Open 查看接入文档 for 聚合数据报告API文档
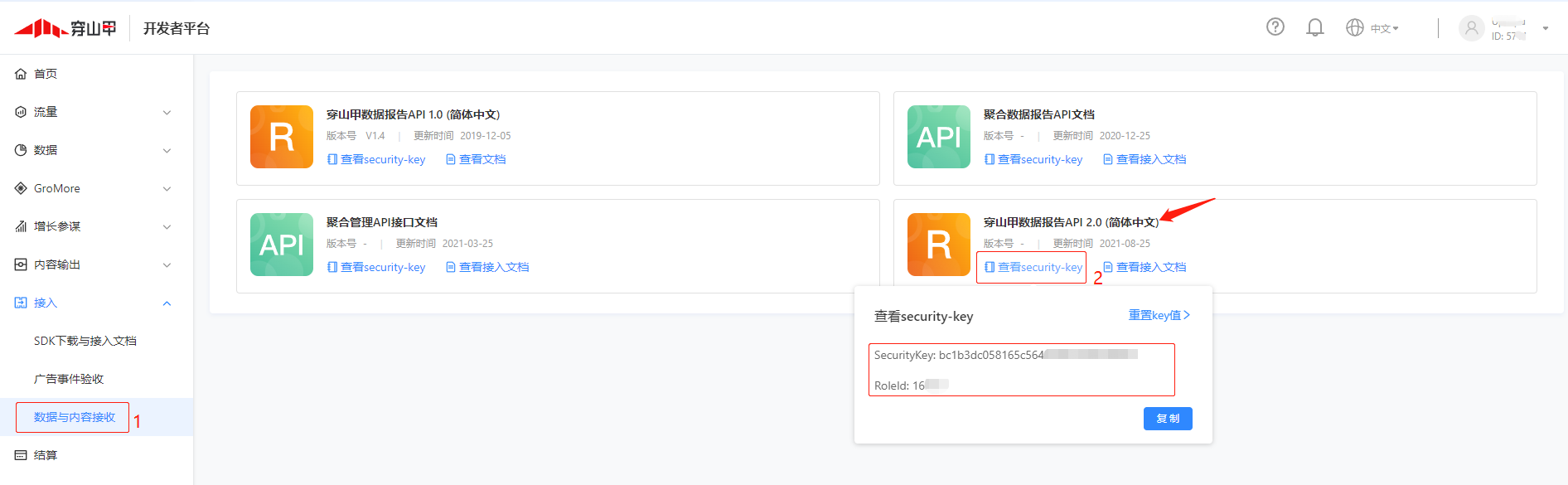Image resolution: width=1568 pixels, height=485 pixels. (x=1145, y=159)
